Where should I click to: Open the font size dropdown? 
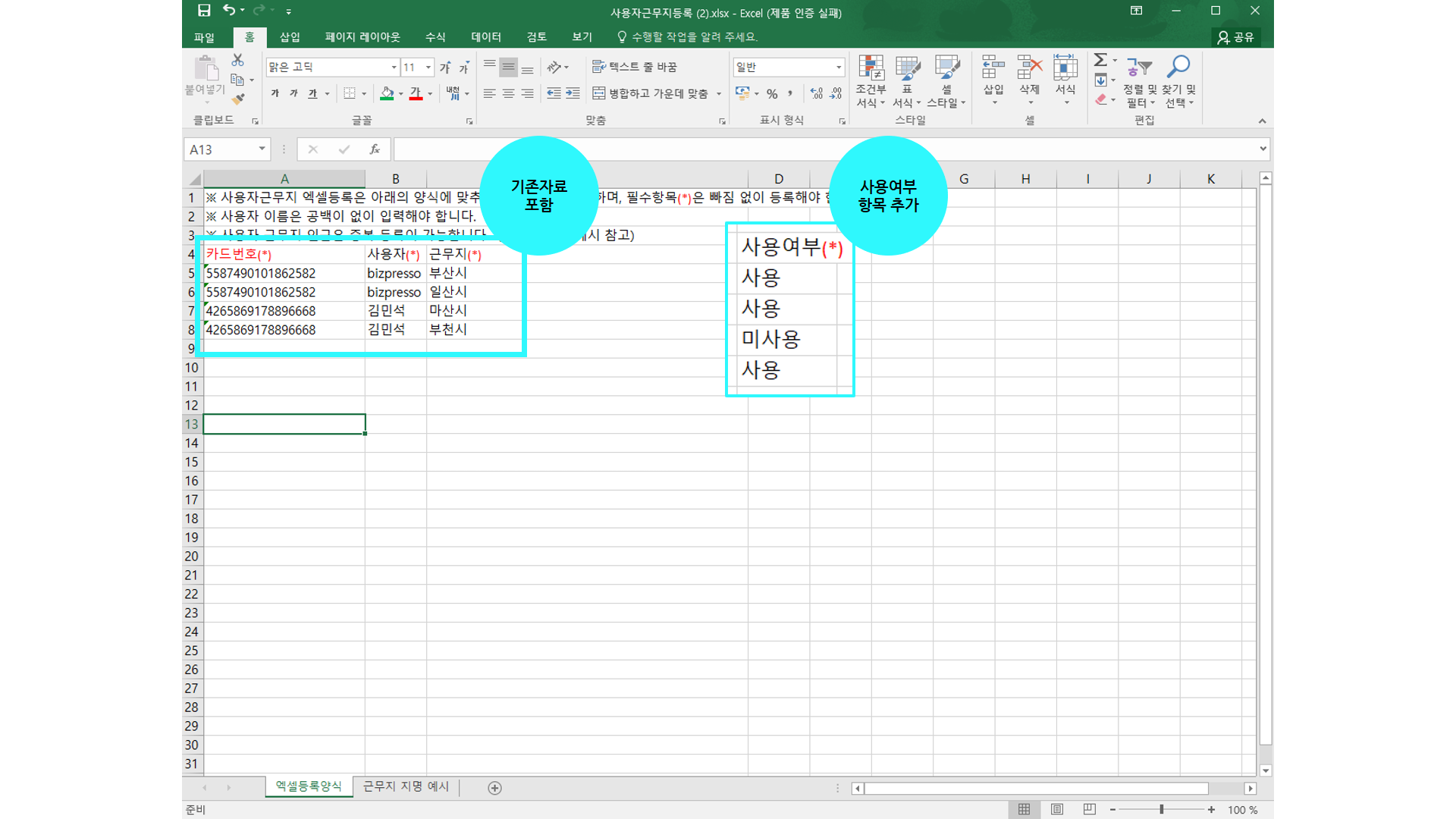(428, 67)
